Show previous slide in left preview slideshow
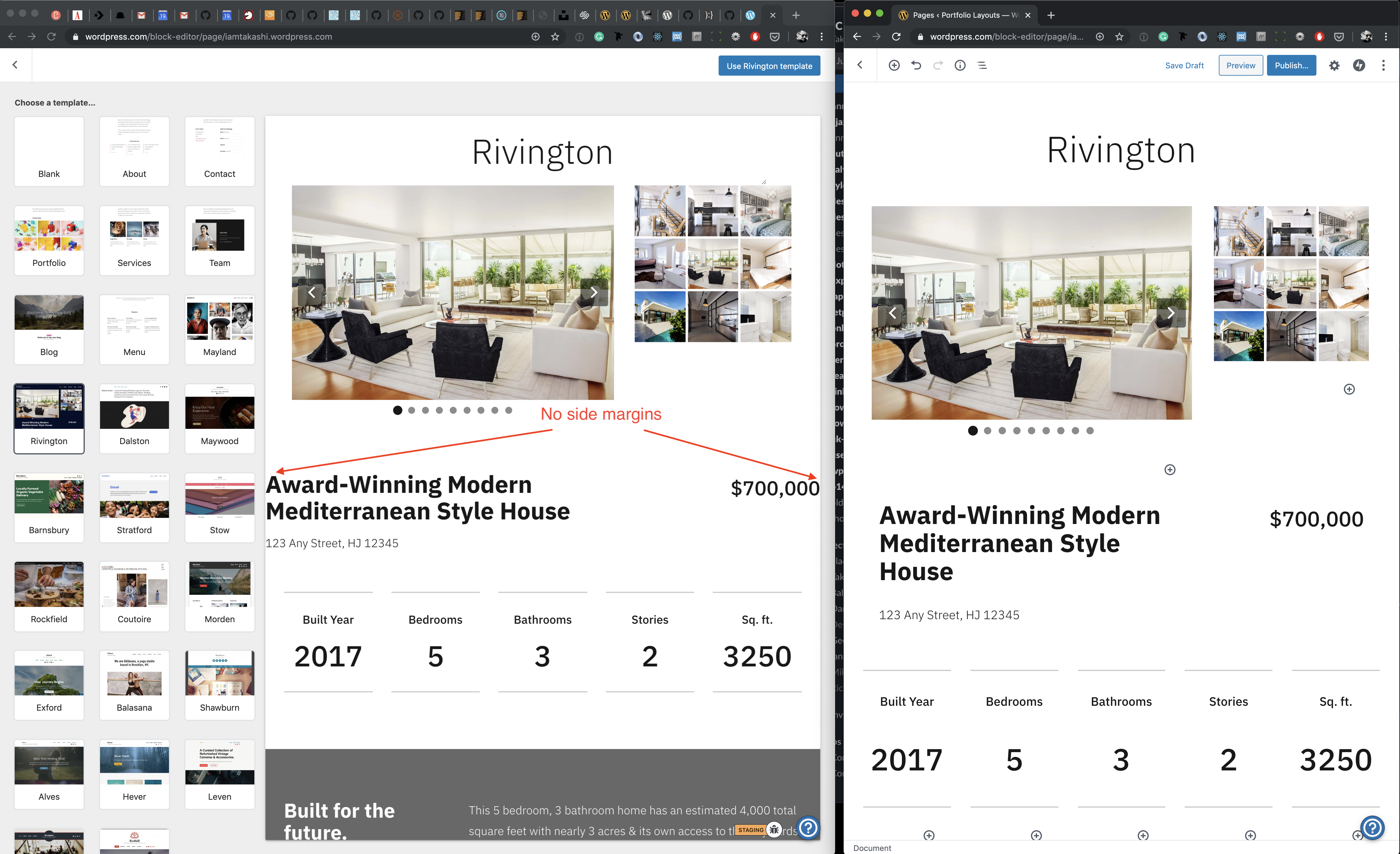1400x854 pixels. pyautogui.click(x=311, y=292)
